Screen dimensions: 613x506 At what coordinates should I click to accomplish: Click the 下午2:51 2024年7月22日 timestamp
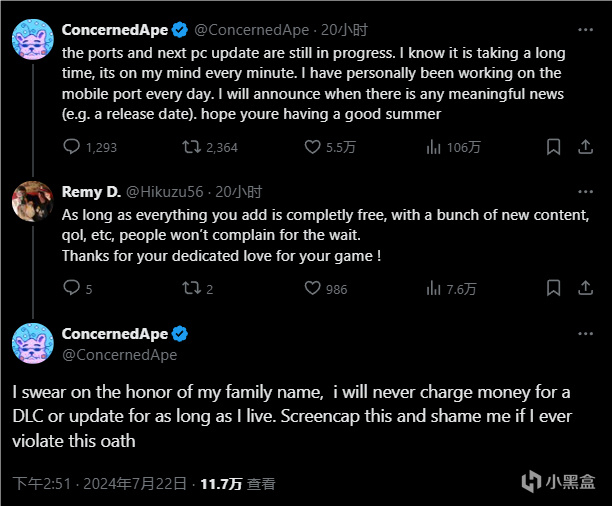(98, 484)
